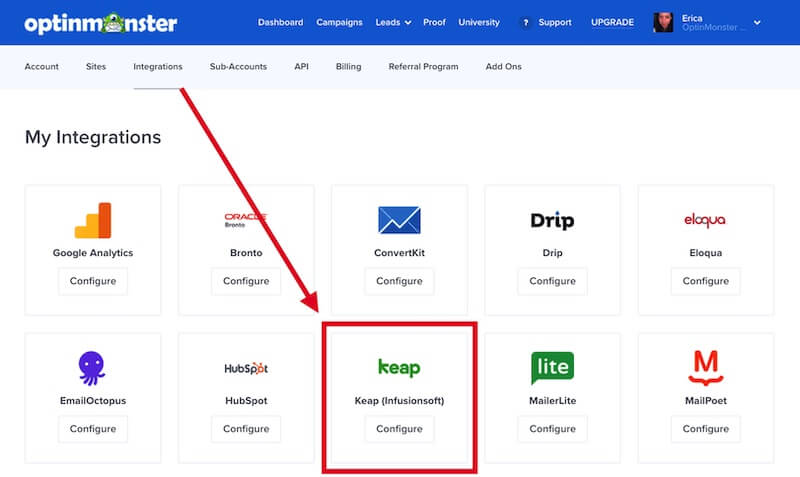Click Erica's profile avatar
Viewport: 800px width, 477px height.
(663, 22)
